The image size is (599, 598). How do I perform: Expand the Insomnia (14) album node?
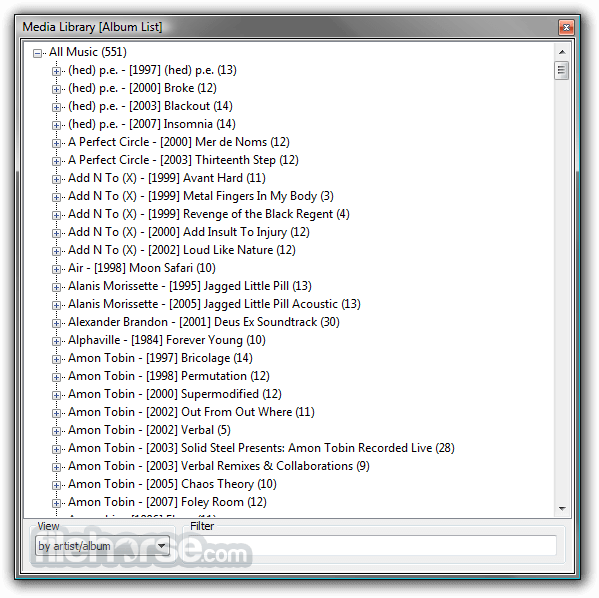[x=56, y=125]
